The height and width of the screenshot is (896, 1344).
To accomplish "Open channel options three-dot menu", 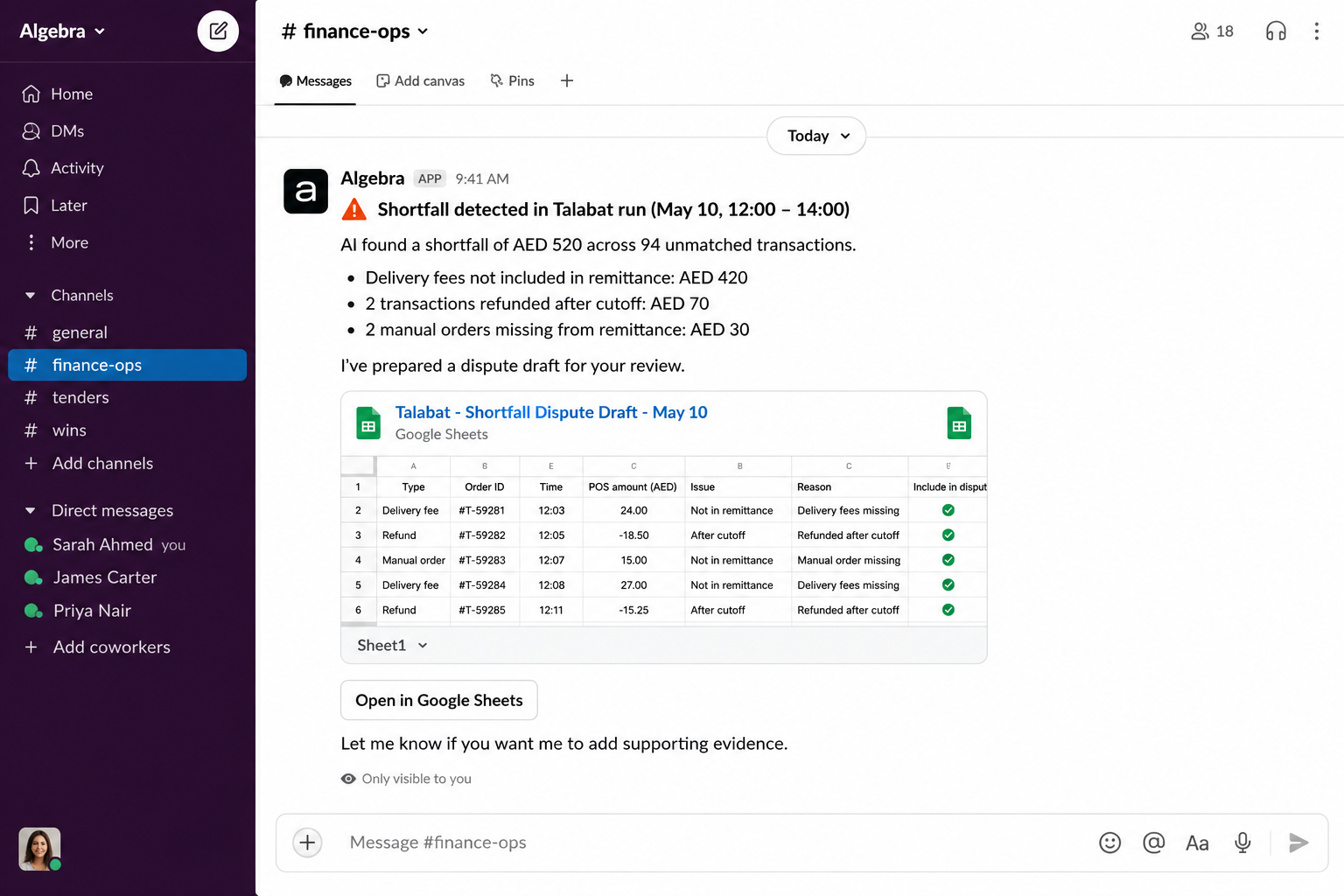I will 1316,31.
